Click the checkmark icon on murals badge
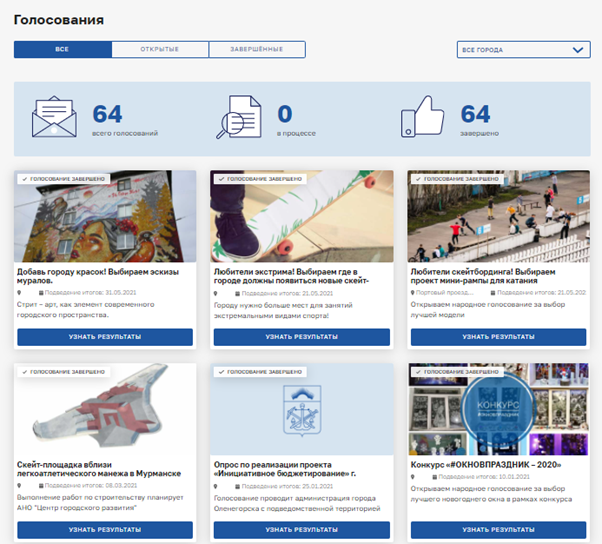The height and width of the screenshot is (544, 602). (25, 179)
